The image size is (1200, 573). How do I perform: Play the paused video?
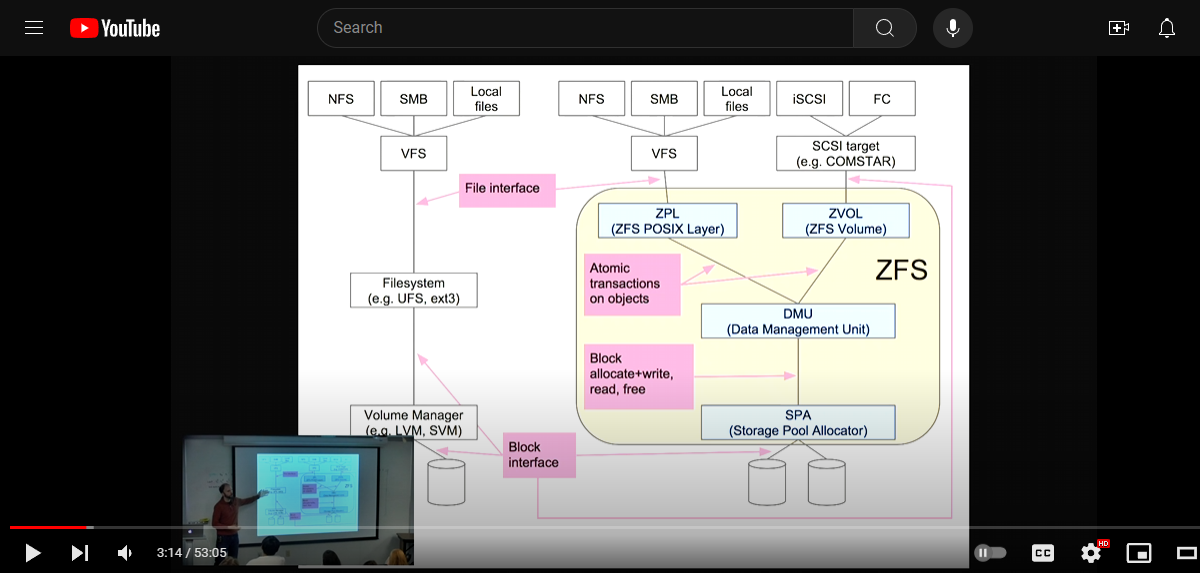(x=32, y=552)
